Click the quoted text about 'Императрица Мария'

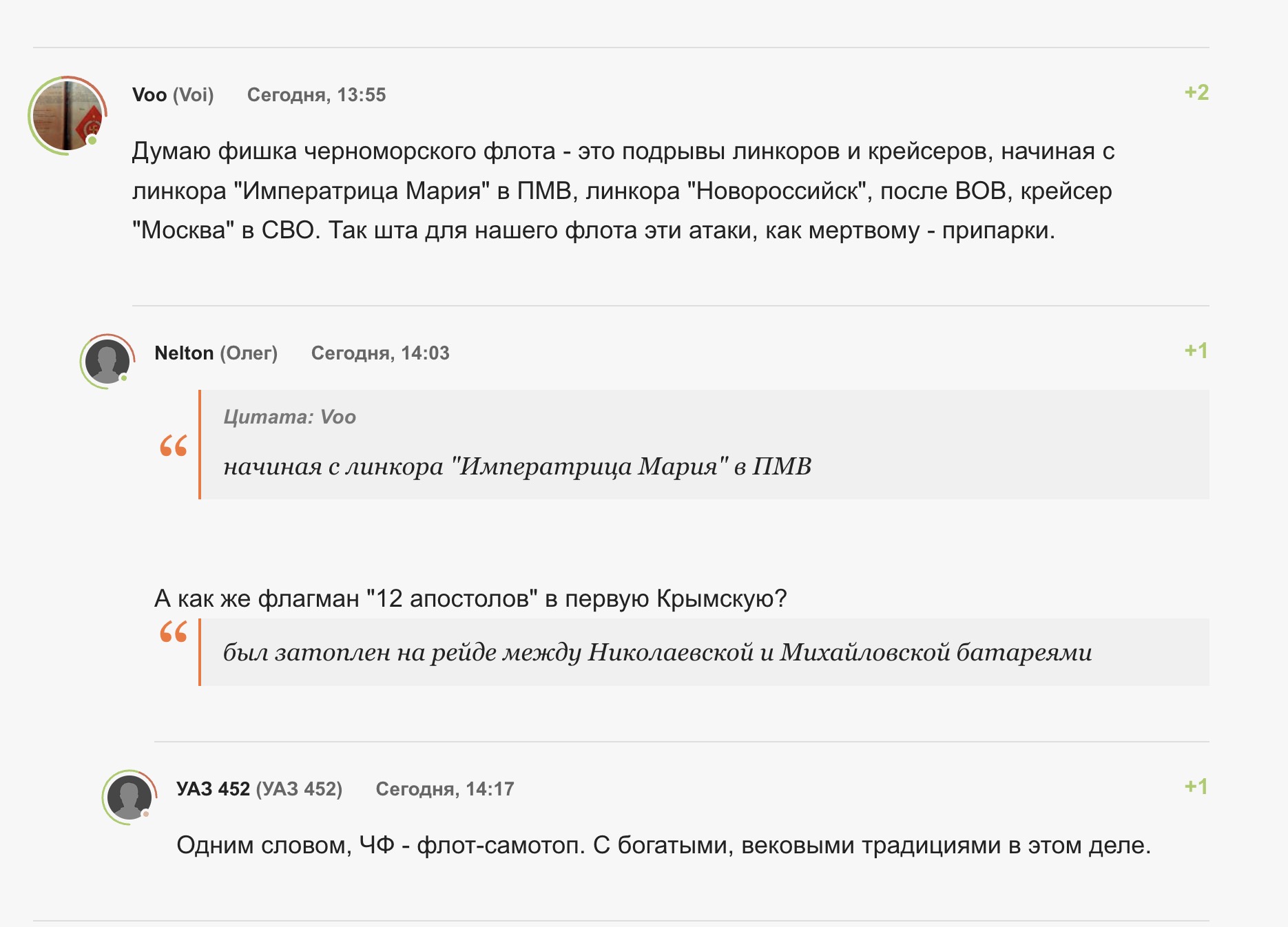click(x=517, y=467)
